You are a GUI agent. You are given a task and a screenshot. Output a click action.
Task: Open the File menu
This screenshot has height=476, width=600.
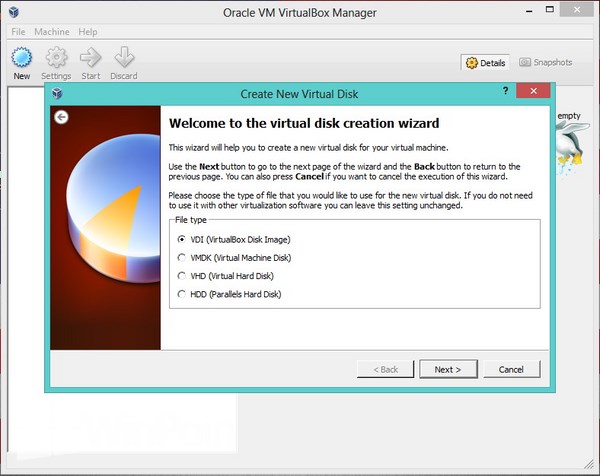(18, 32)
